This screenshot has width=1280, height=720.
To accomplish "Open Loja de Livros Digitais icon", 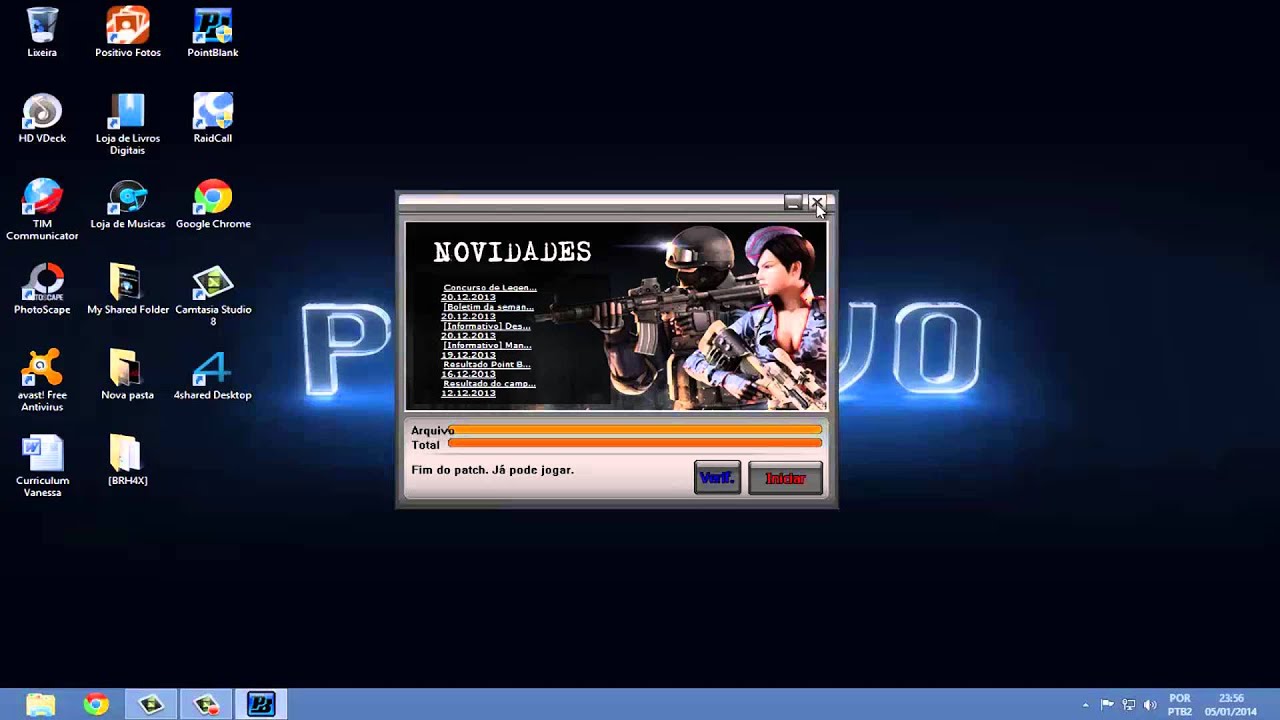I will coord(128,124).
